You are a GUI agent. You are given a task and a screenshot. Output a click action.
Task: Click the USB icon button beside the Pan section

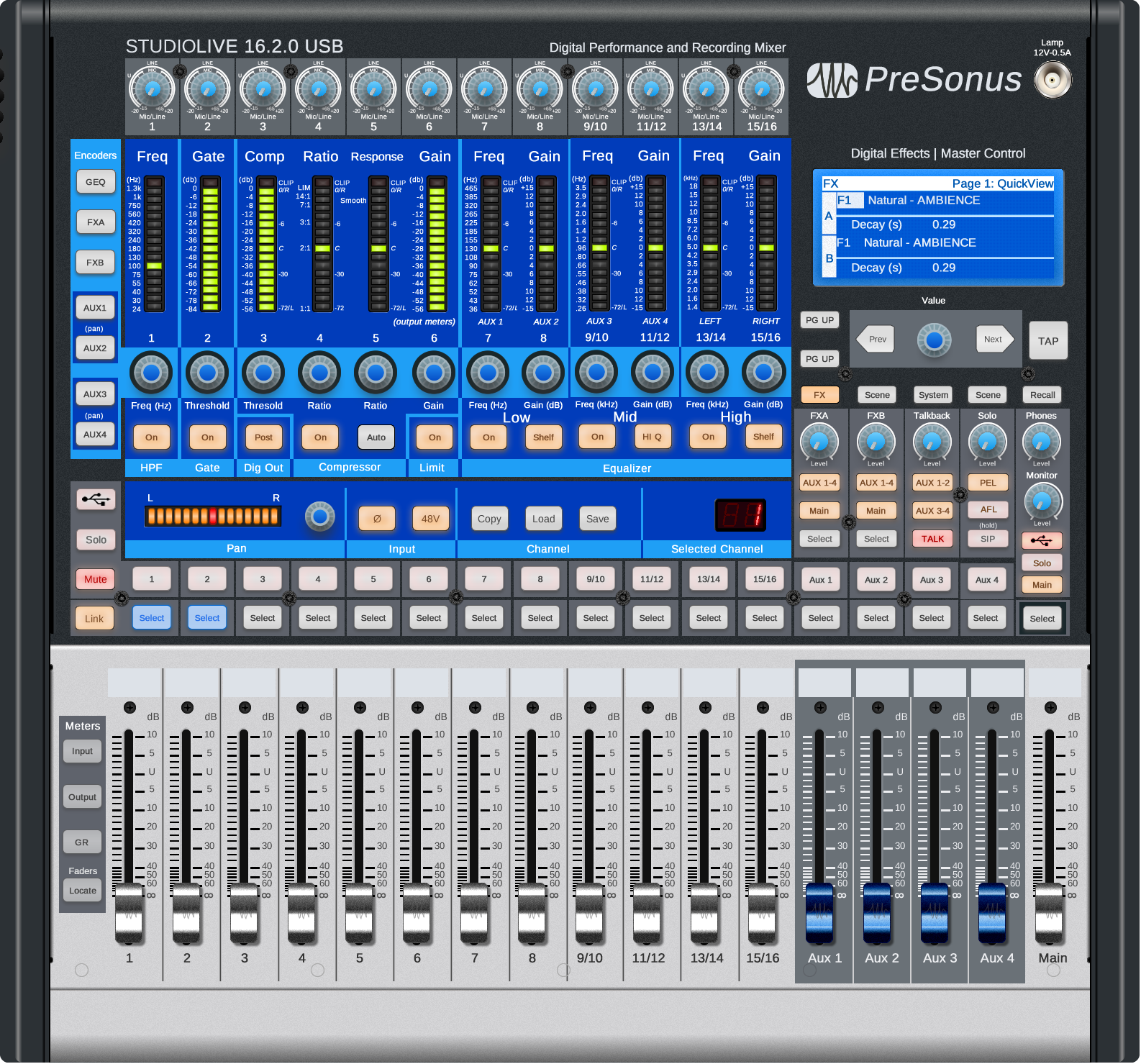[96, 499]
